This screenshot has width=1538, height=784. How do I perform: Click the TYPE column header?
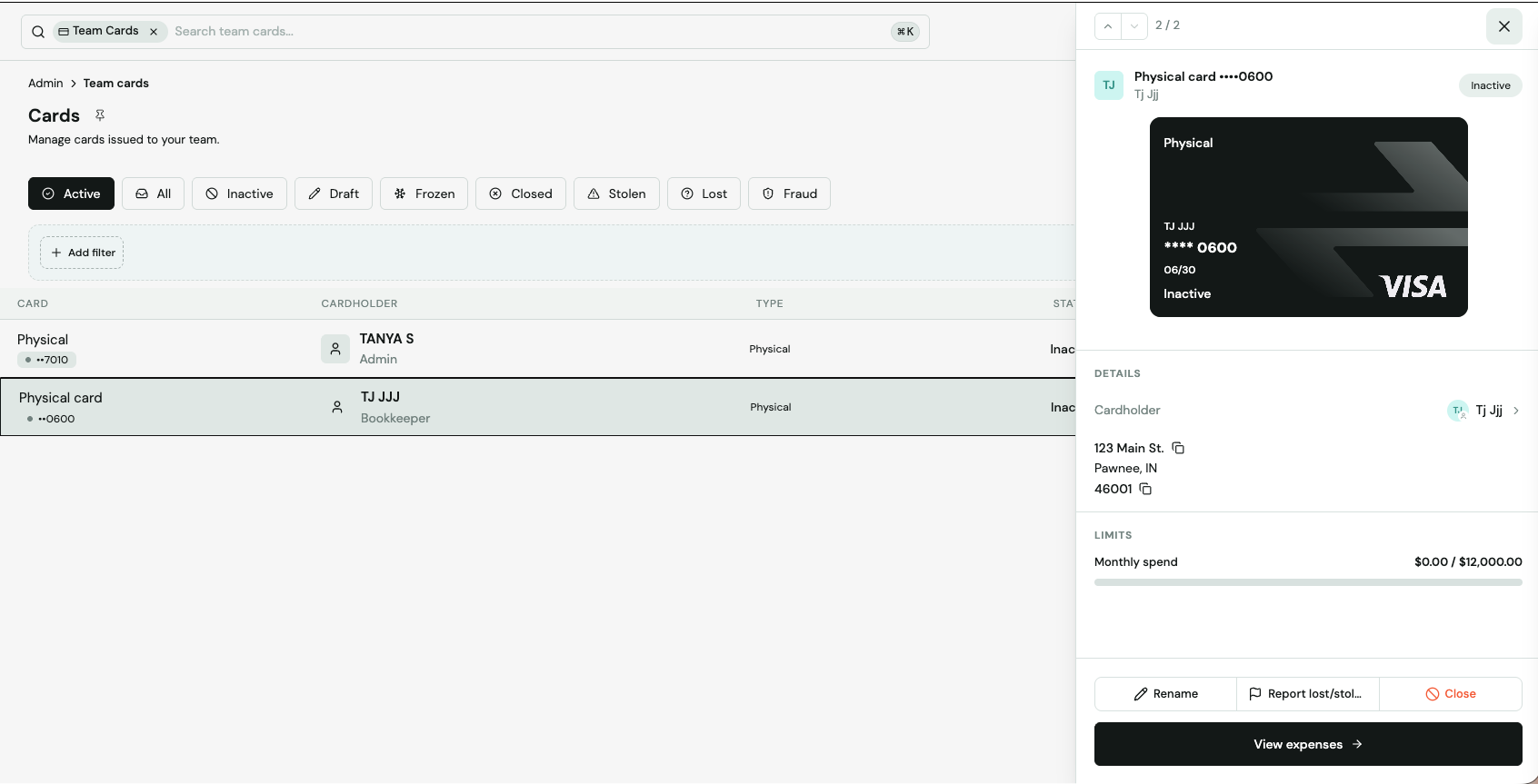pos(769,303)
